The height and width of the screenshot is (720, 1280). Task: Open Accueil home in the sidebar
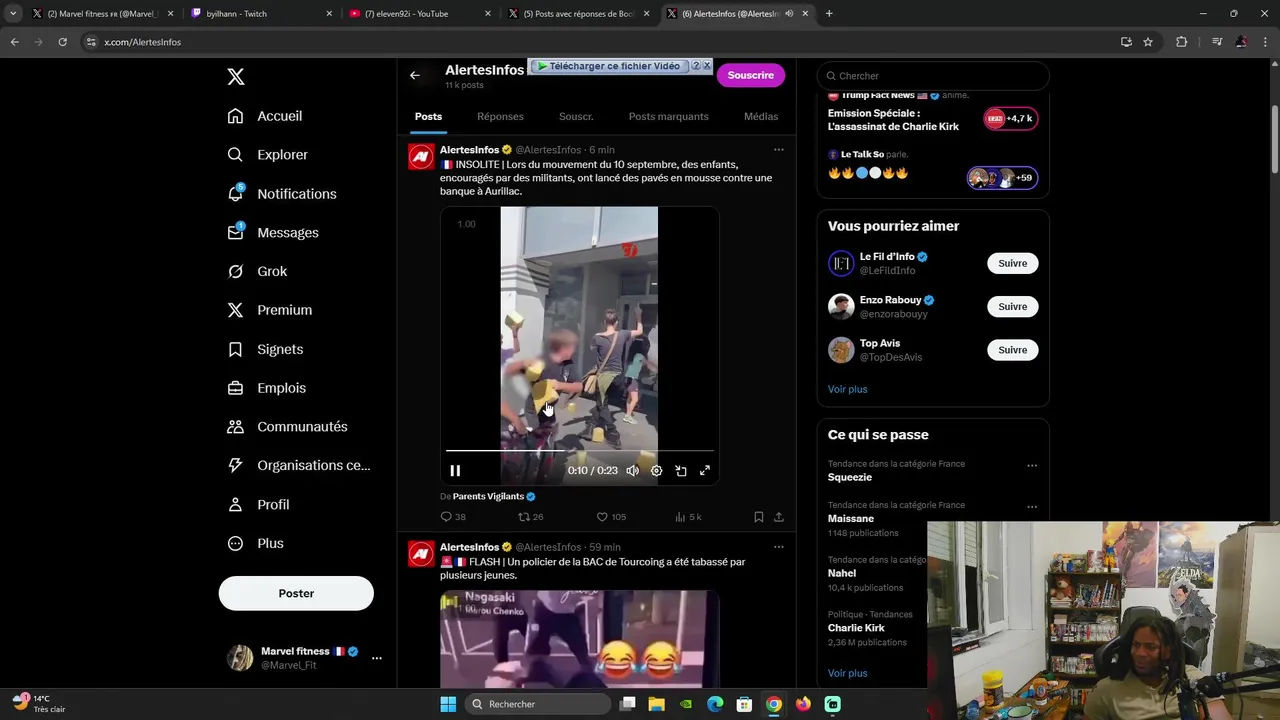pos(265,116)
